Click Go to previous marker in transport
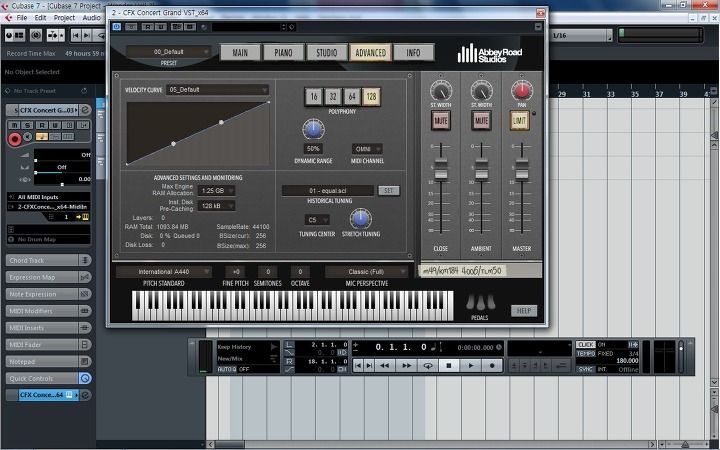Viewport: 720px width, 450px height. click(x=358, y=366)
